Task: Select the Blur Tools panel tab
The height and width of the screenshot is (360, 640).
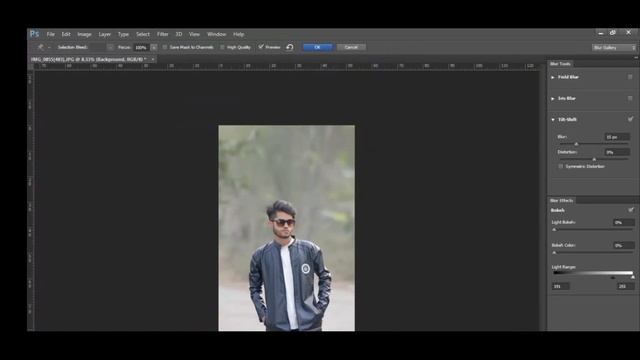Action: pyautogui.click(x=560, y=64)
